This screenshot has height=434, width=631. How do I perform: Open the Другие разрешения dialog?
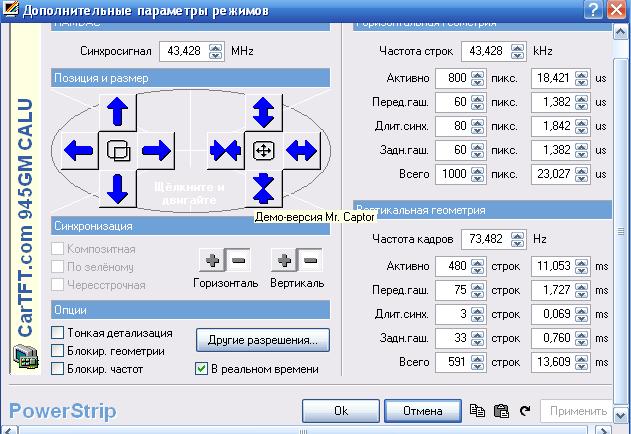click(262, 340)
